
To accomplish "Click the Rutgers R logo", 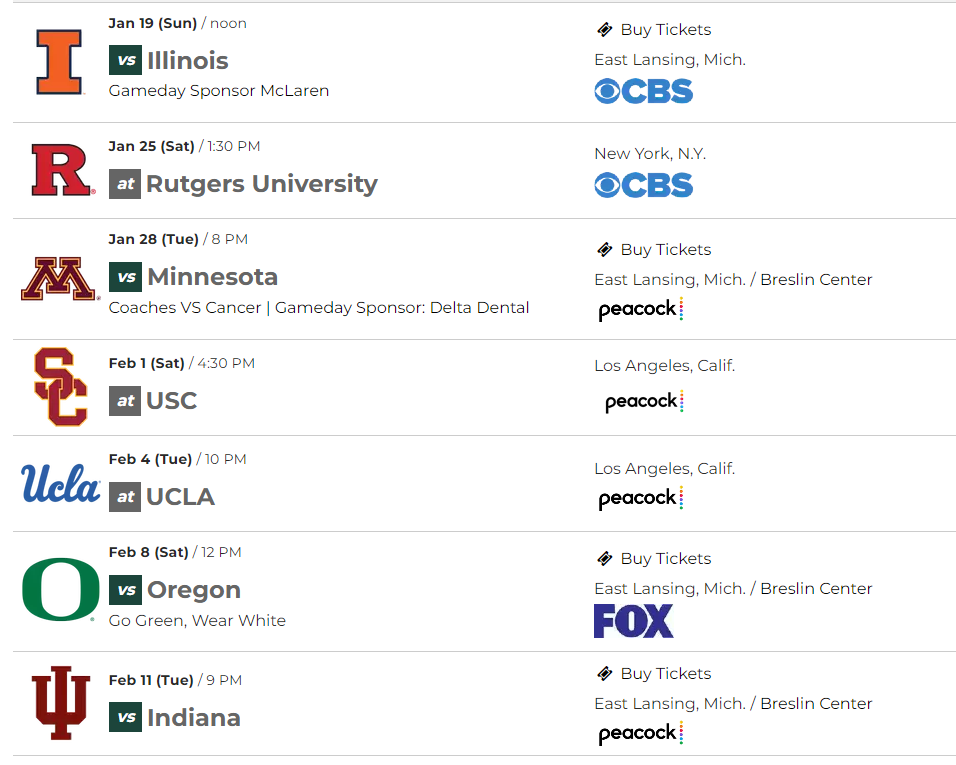I will [x=61, y=170].
